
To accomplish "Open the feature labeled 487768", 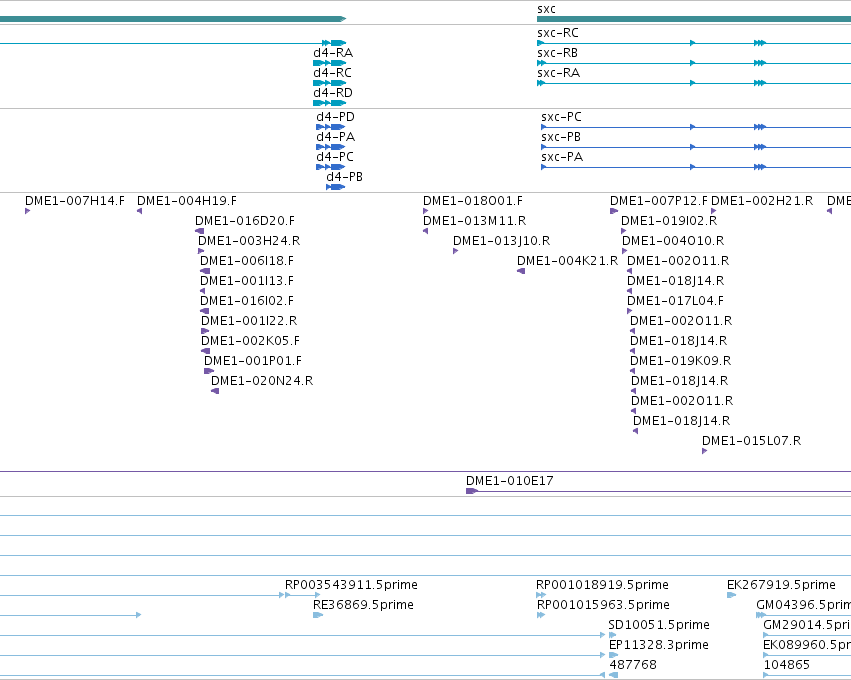I will pyautogui.click(x=633, y=665).
